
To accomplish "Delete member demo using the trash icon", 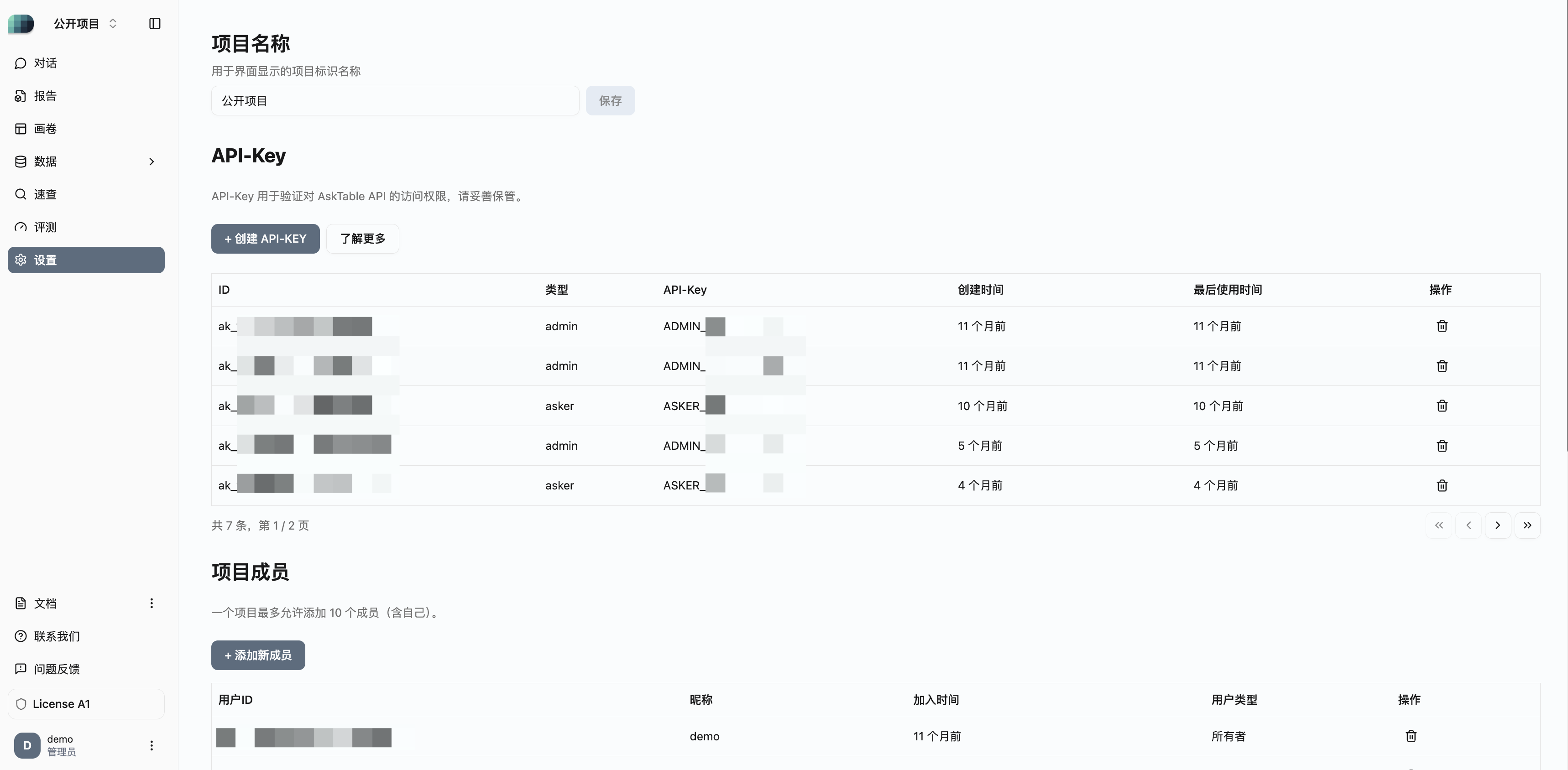I will (1411, 736).
